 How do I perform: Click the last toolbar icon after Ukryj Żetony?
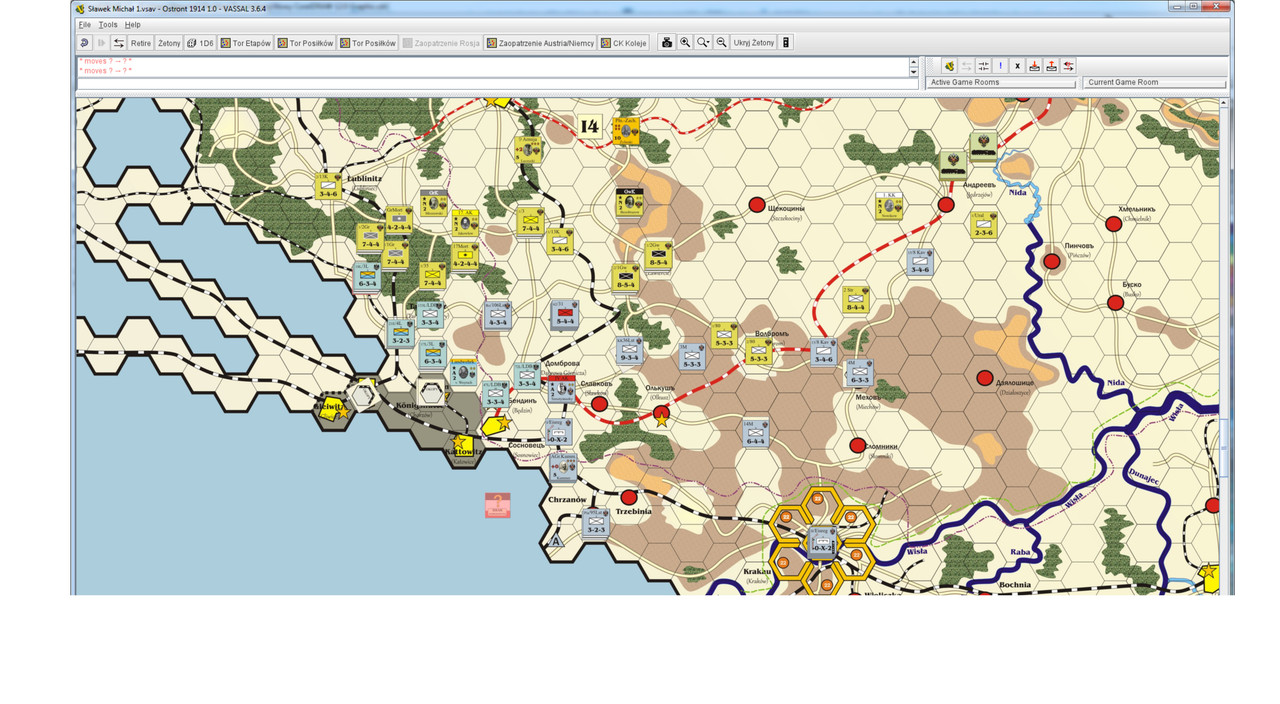coord(786,43)
